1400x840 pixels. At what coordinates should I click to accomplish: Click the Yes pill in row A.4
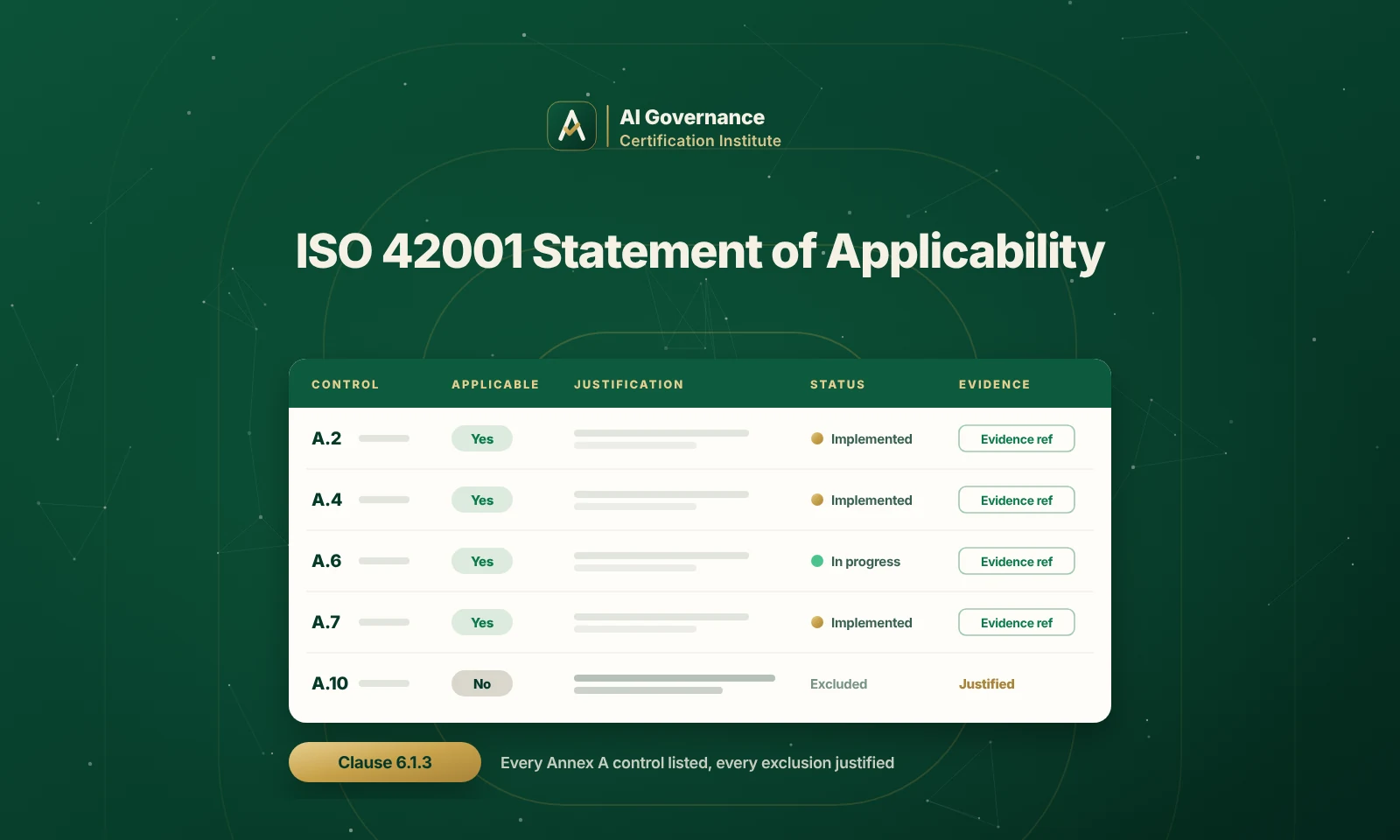[482, 500]
